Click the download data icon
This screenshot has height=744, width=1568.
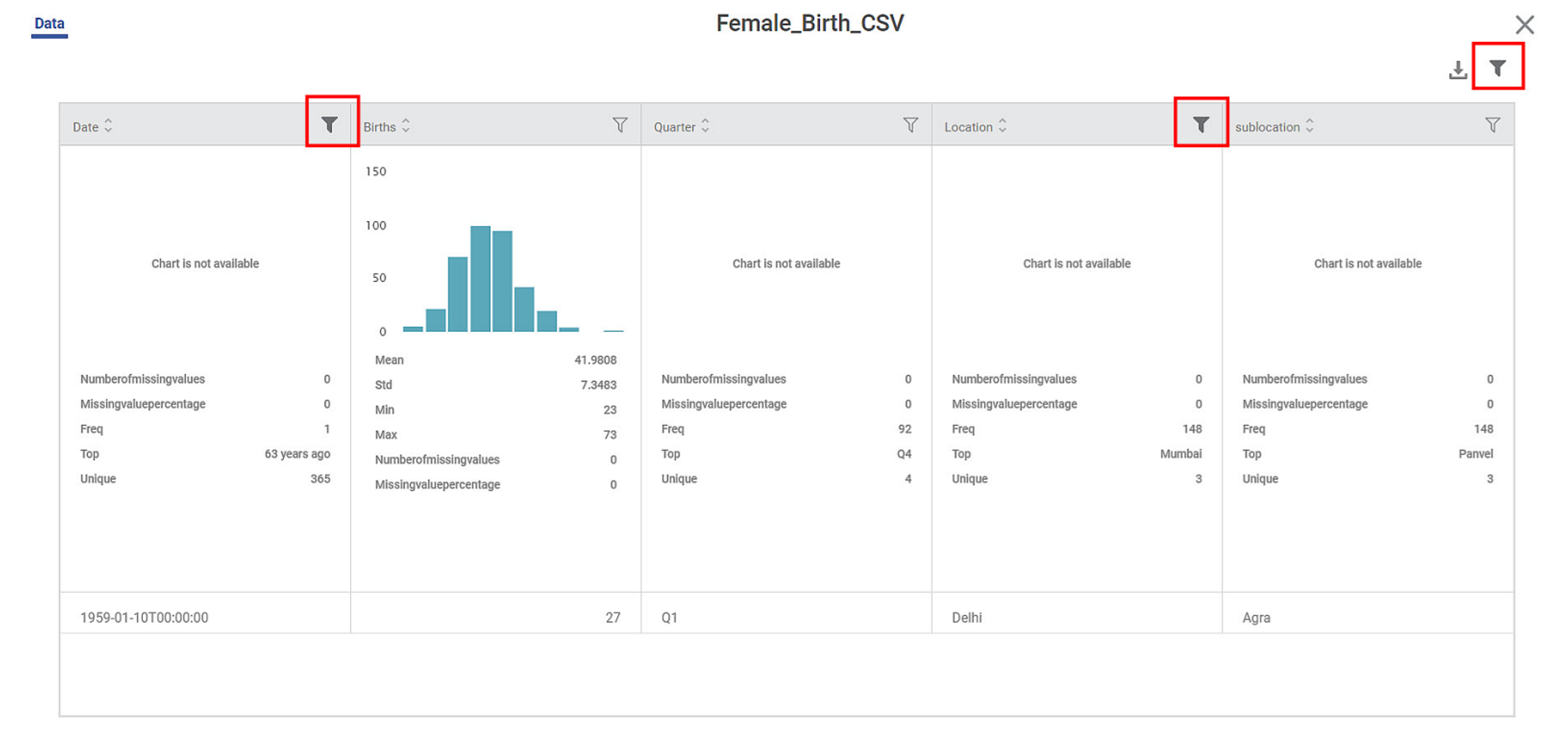pos(1457,70)
